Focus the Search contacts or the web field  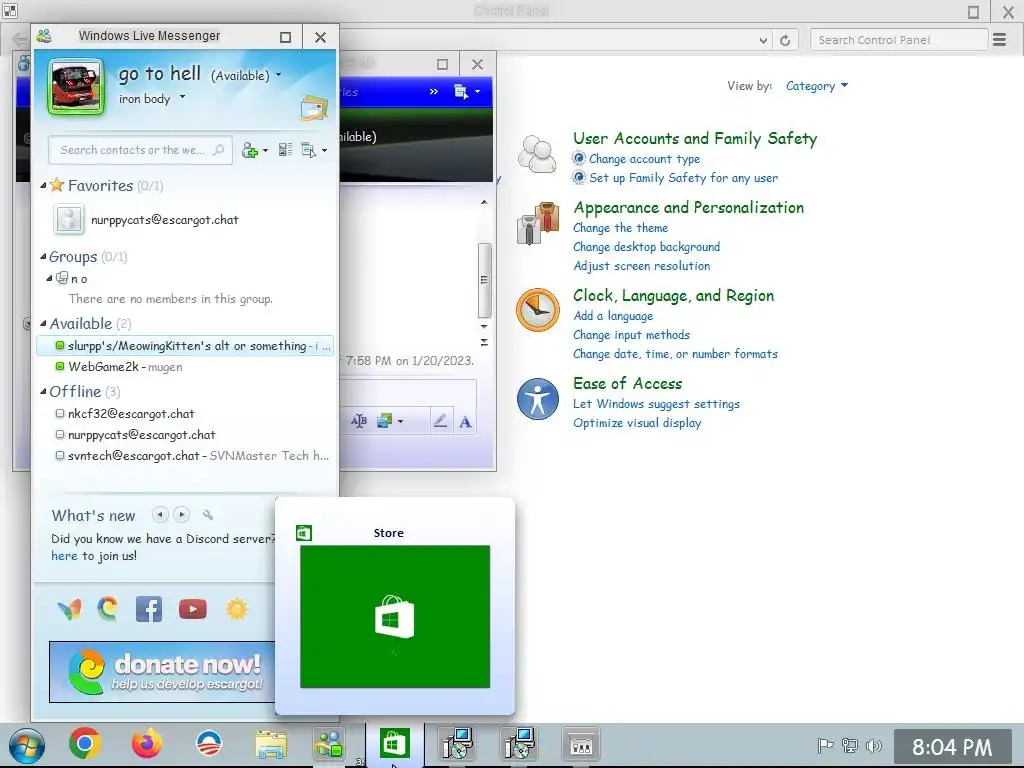tap(140, 150)
